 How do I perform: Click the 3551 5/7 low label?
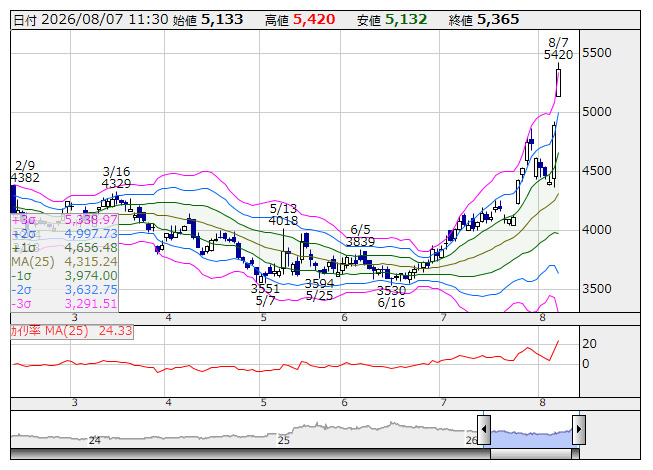pos(265,295)
